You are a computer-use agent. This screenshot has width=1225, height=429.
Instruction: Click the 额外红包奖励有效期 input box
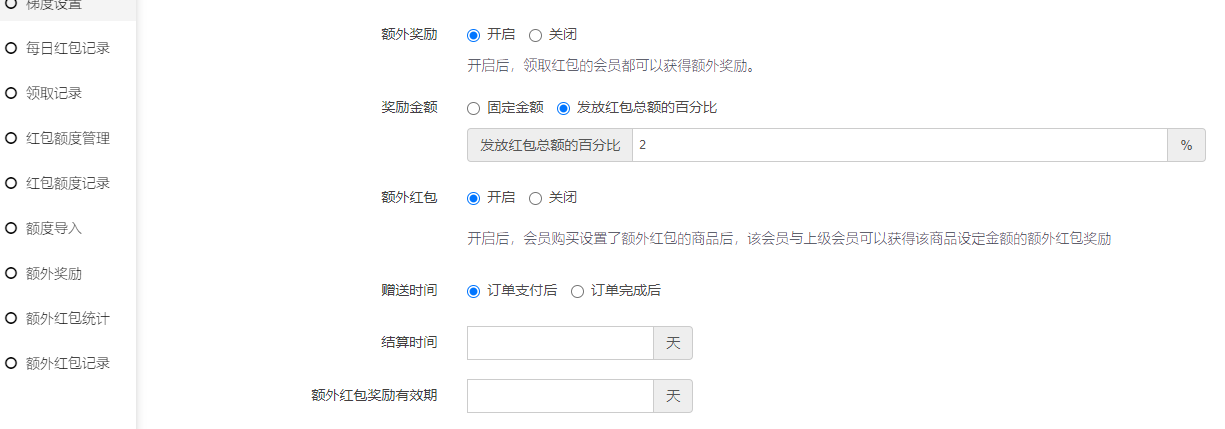(x=560, y=395)
